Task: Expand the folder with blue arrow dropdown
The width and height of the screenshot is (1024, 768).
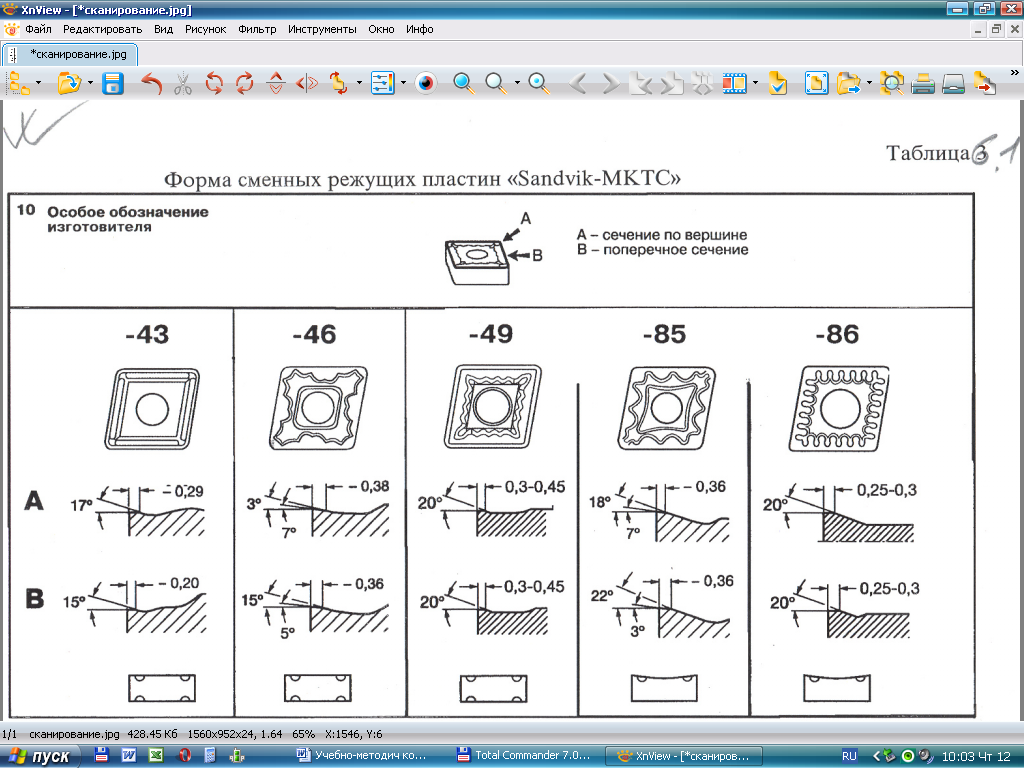Action: pyautogui.click(x=869, y=83)
